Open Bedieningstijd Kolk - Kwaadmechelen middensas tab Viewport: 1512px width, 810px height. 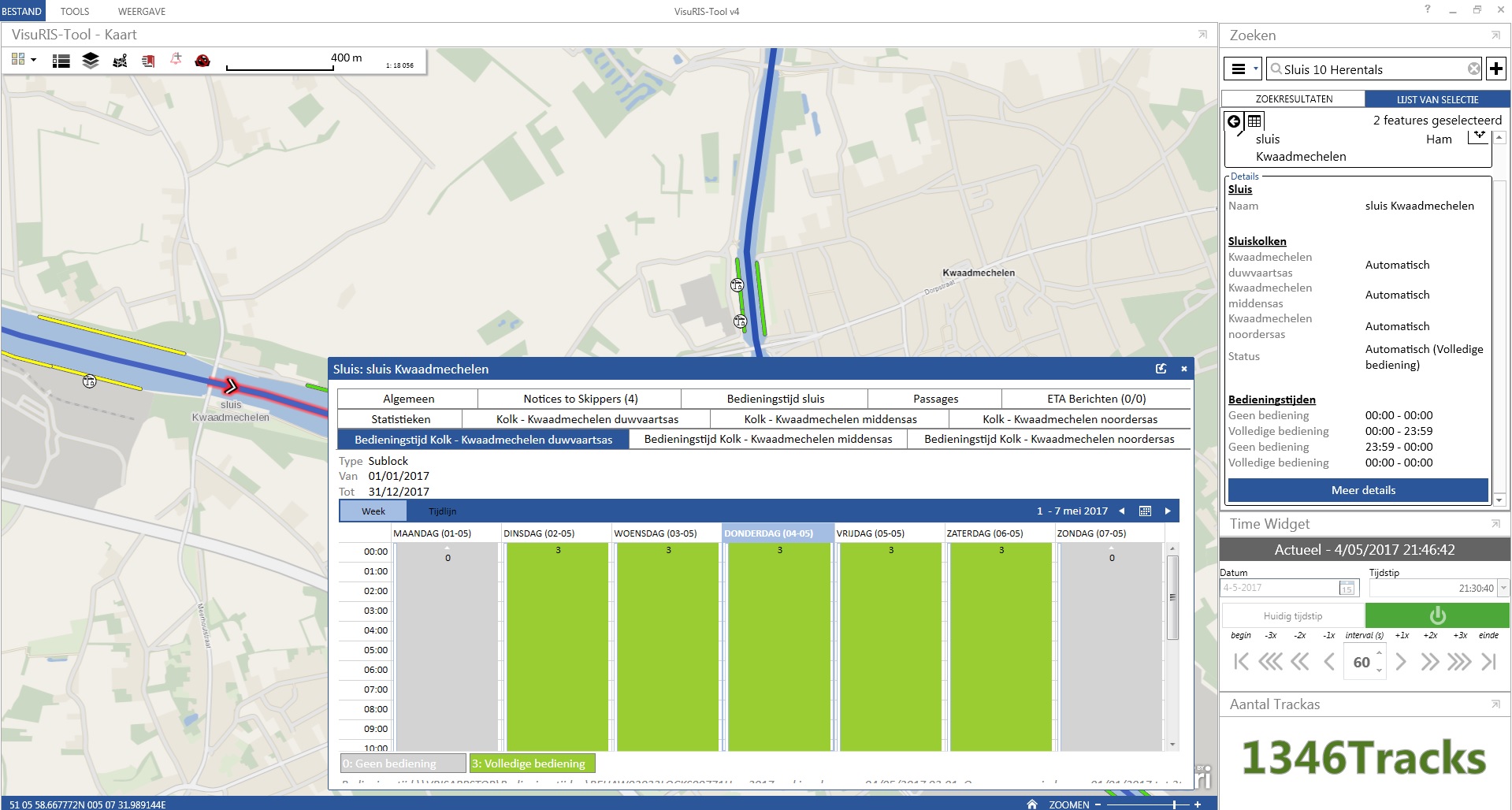point(768,439)
